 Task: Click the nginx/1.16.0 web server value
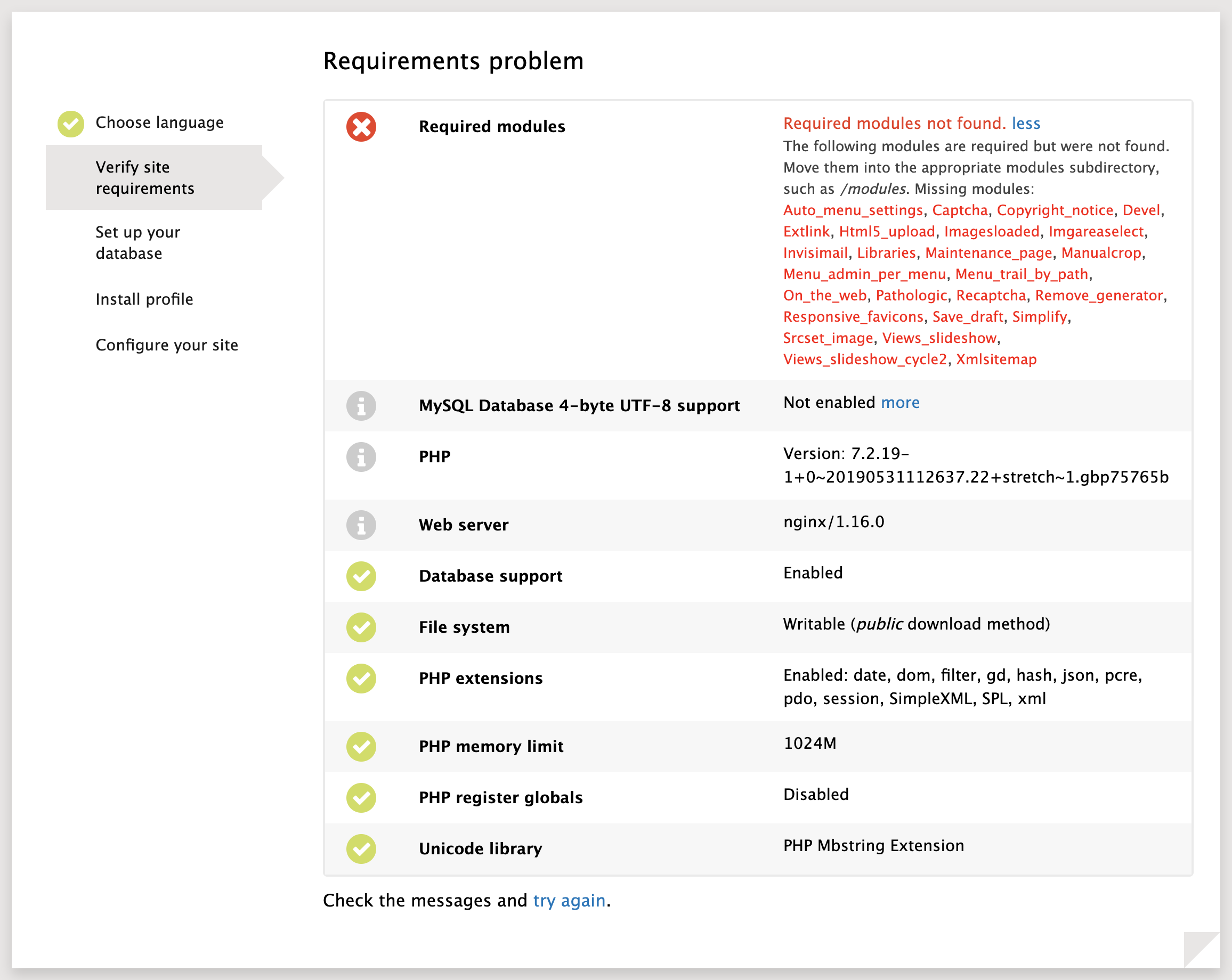click(834, 522)
